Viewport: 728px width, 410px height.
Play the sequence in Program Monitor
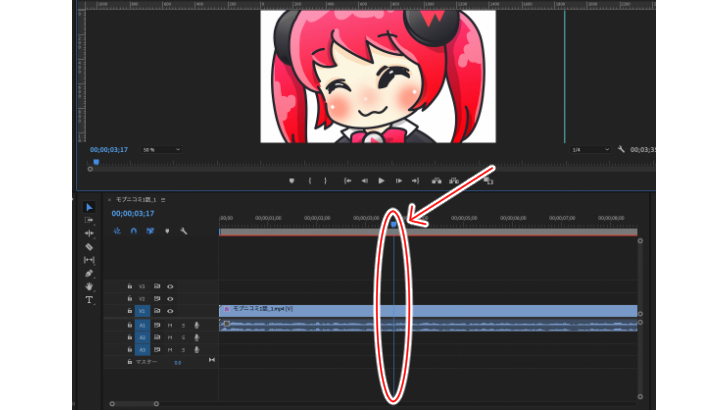click(381, 181)
